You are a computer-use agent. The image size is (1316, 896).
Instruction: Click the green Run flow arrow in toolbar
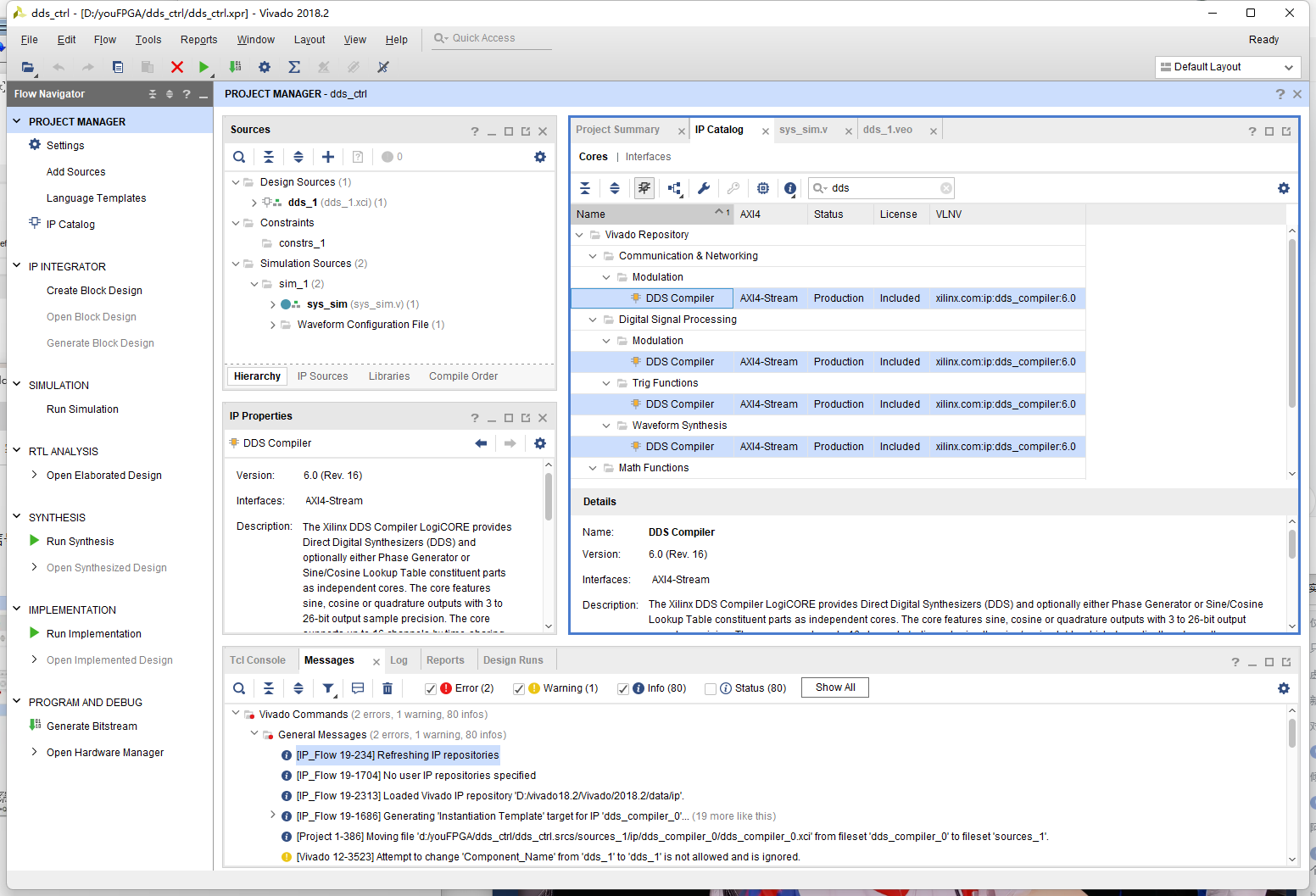204,67
